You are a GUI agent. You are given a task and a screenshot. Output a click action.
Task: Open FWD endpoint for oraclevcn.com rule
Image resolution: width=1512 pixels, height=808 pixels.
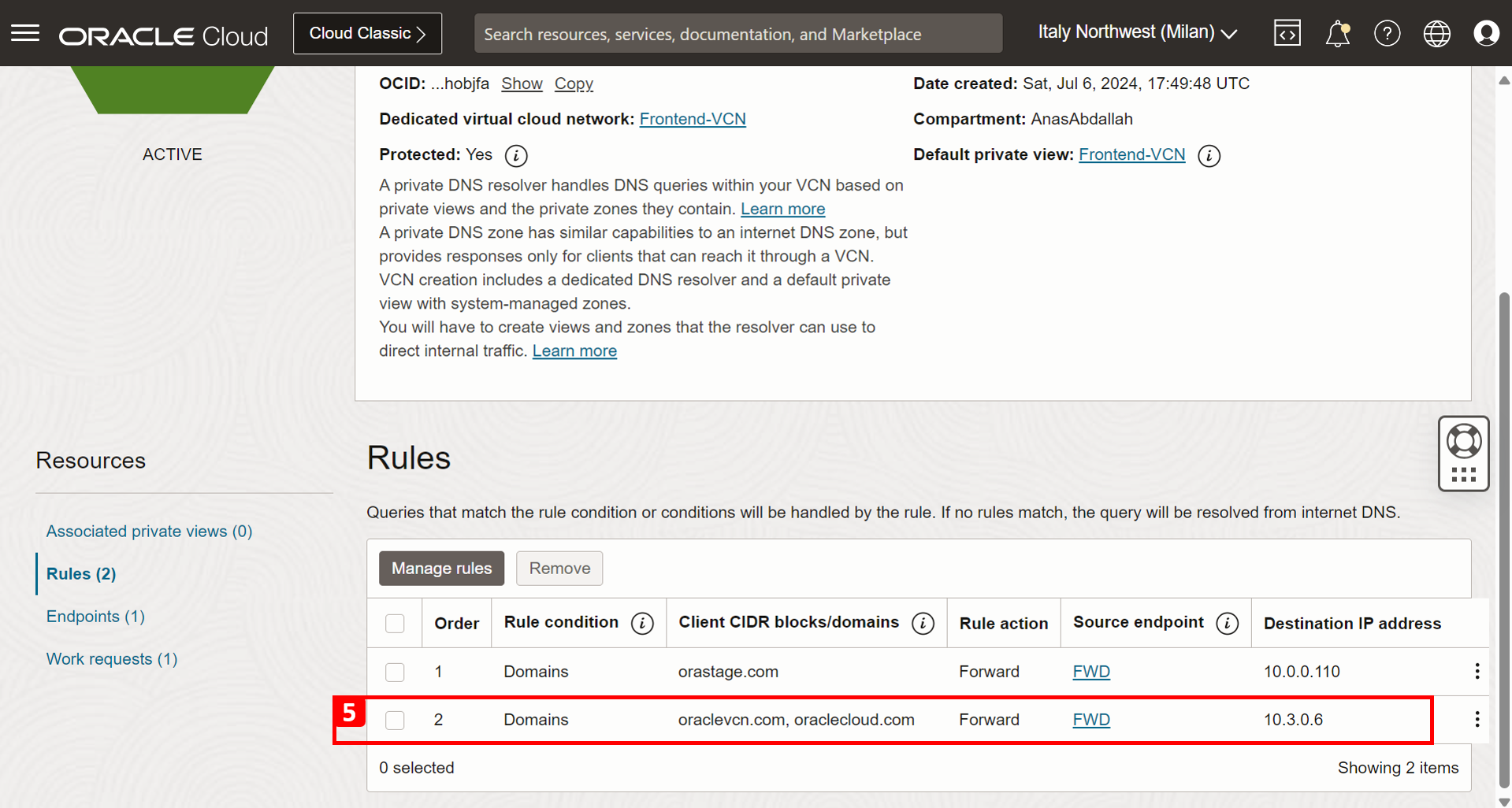pos(1091,720)
